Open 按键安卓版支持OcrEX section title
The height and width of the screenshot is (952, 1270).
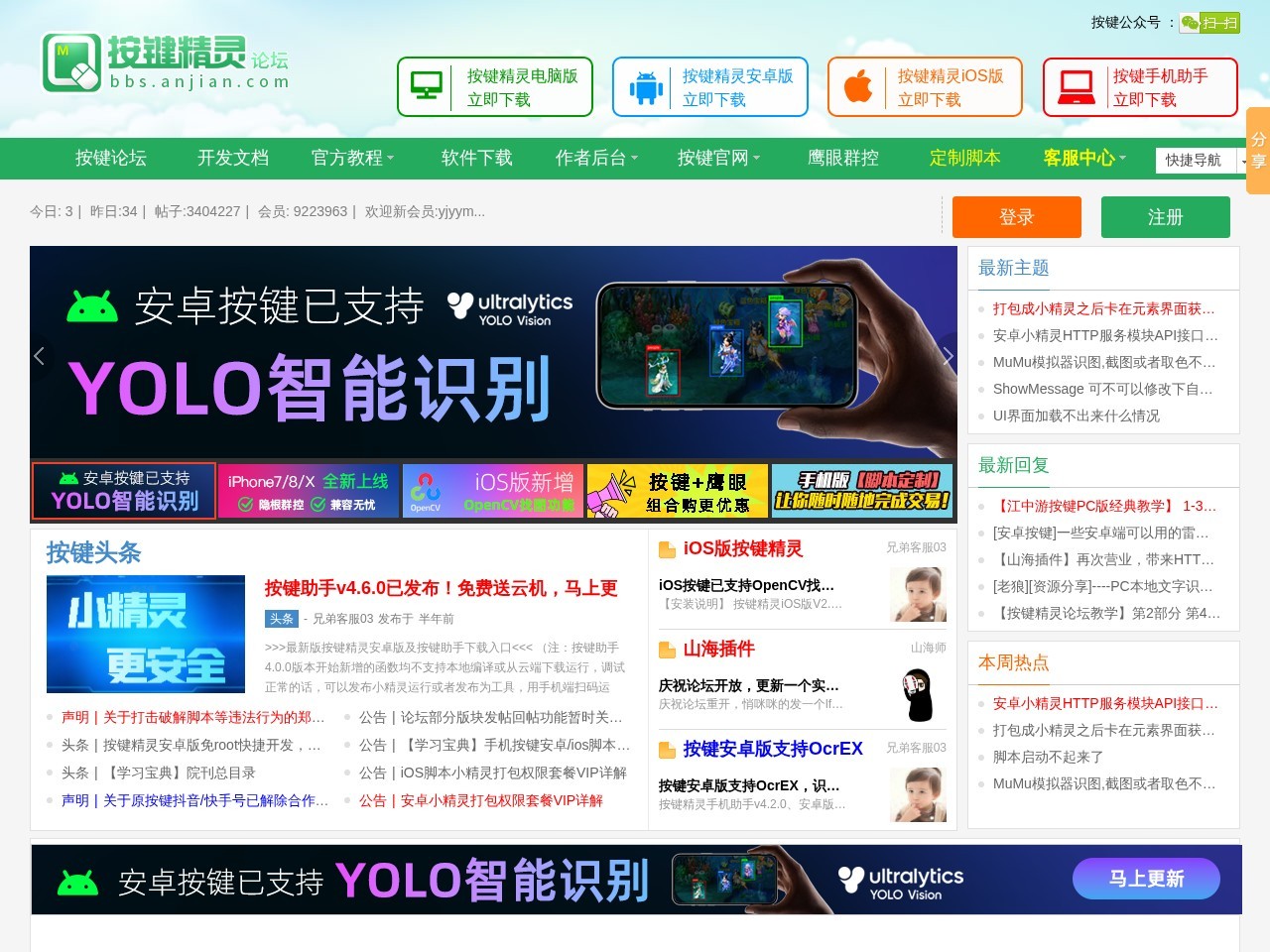coord(773,749)
